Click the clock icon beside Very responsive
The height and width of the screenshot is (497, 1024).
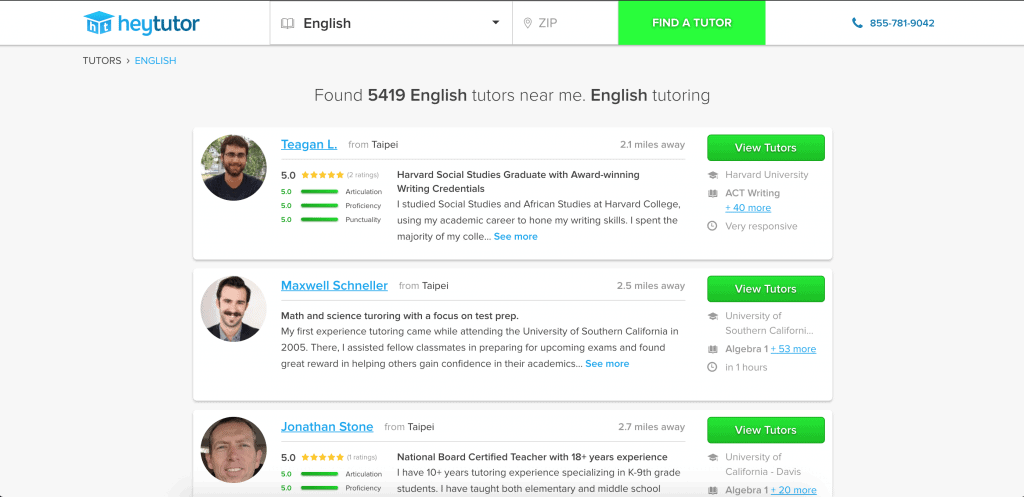coord(712,226)
